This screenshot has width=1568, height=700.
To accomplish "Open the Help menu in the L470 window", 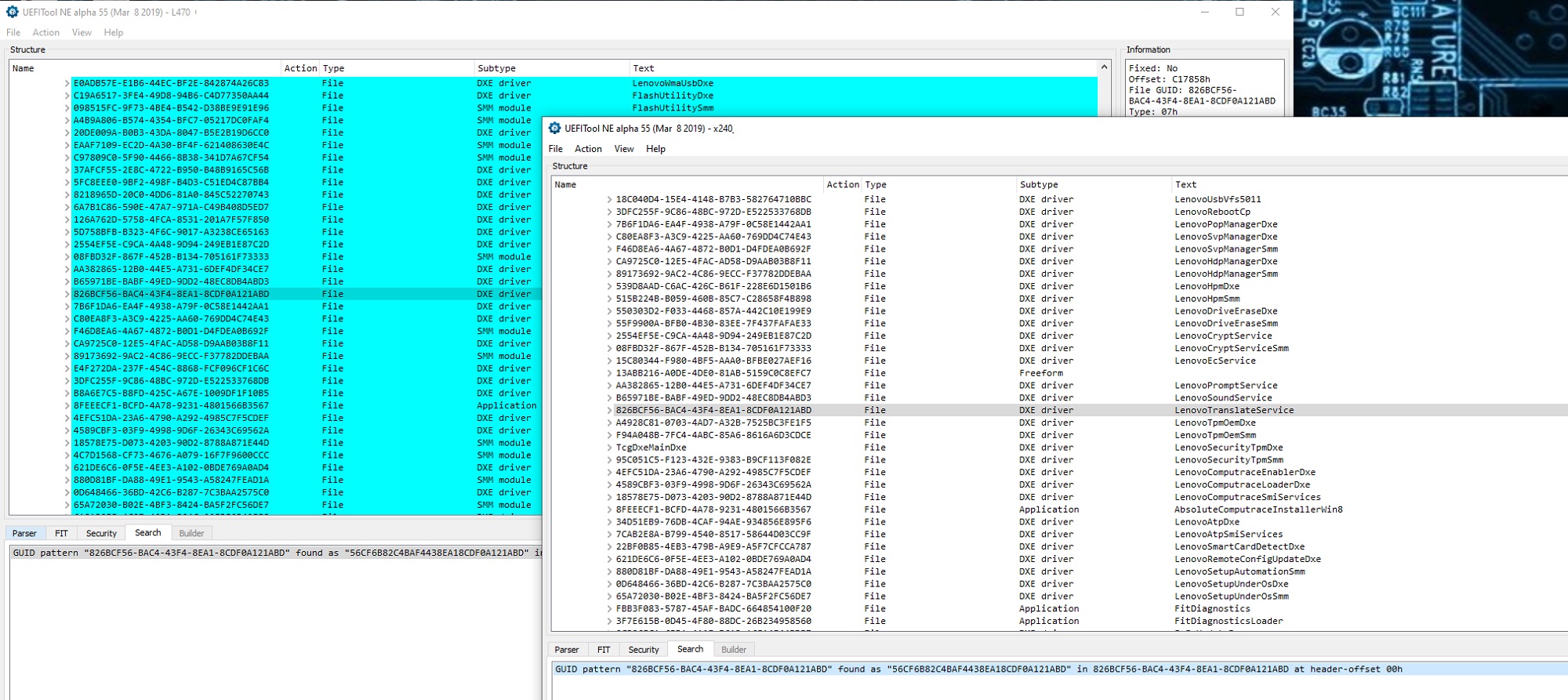I will [x=114, y=32].
